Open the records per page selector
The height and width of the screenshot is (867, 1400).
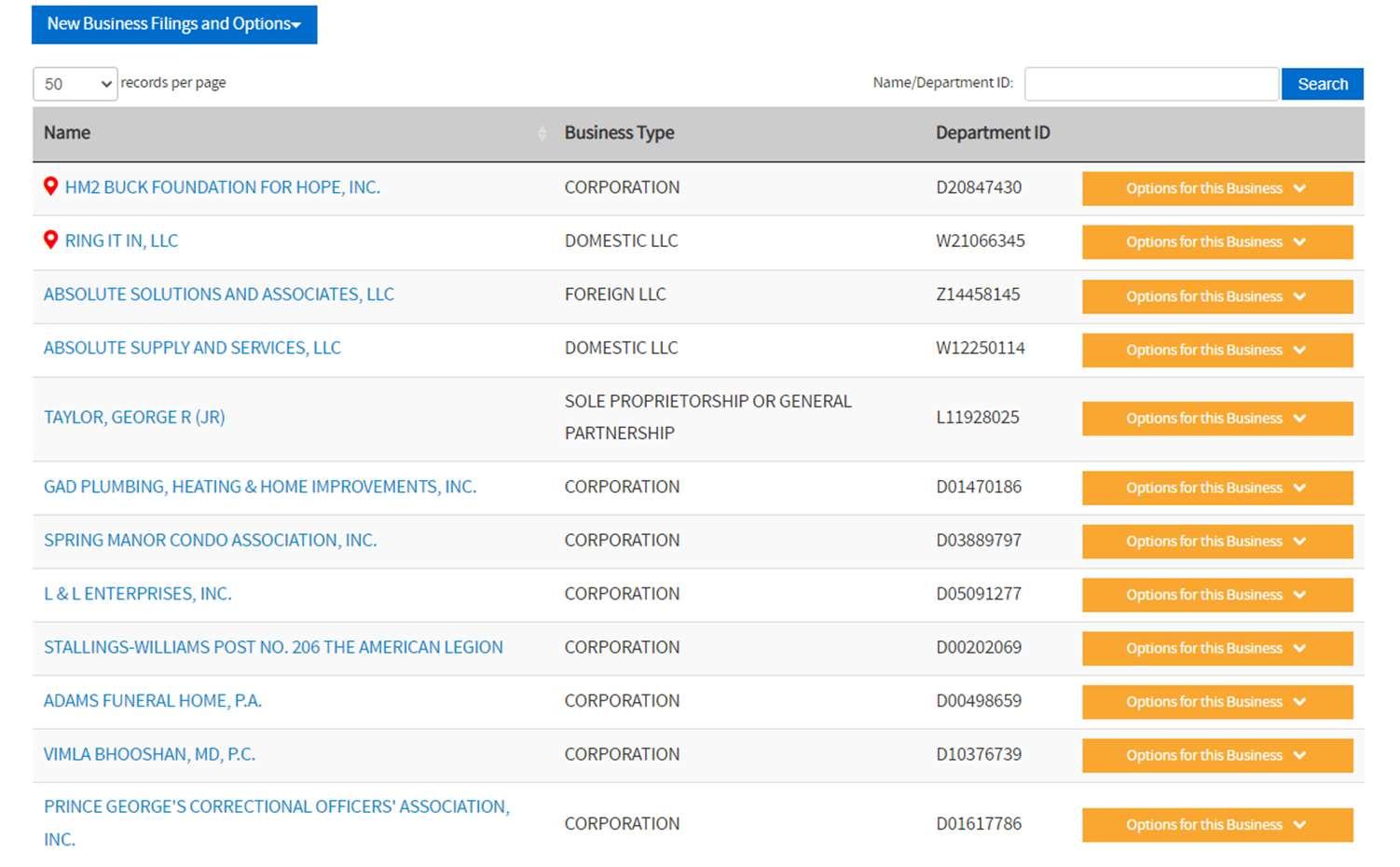pyautogui.click(x=75, y=84)
